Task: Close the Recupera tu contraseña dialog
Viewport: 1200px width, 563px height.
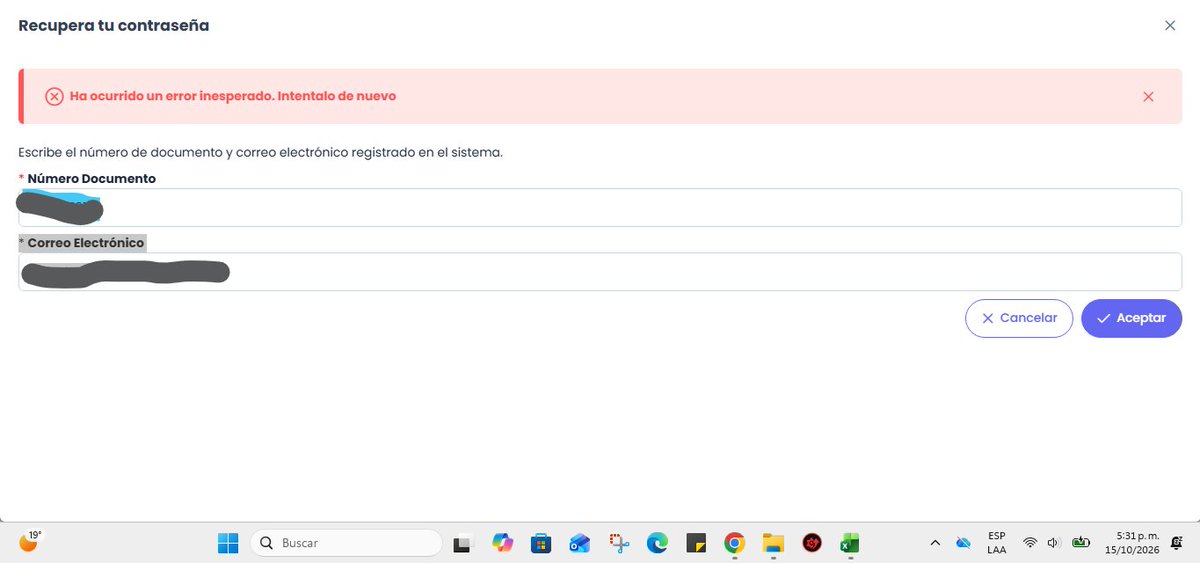Action: (x=1170, y=26)
